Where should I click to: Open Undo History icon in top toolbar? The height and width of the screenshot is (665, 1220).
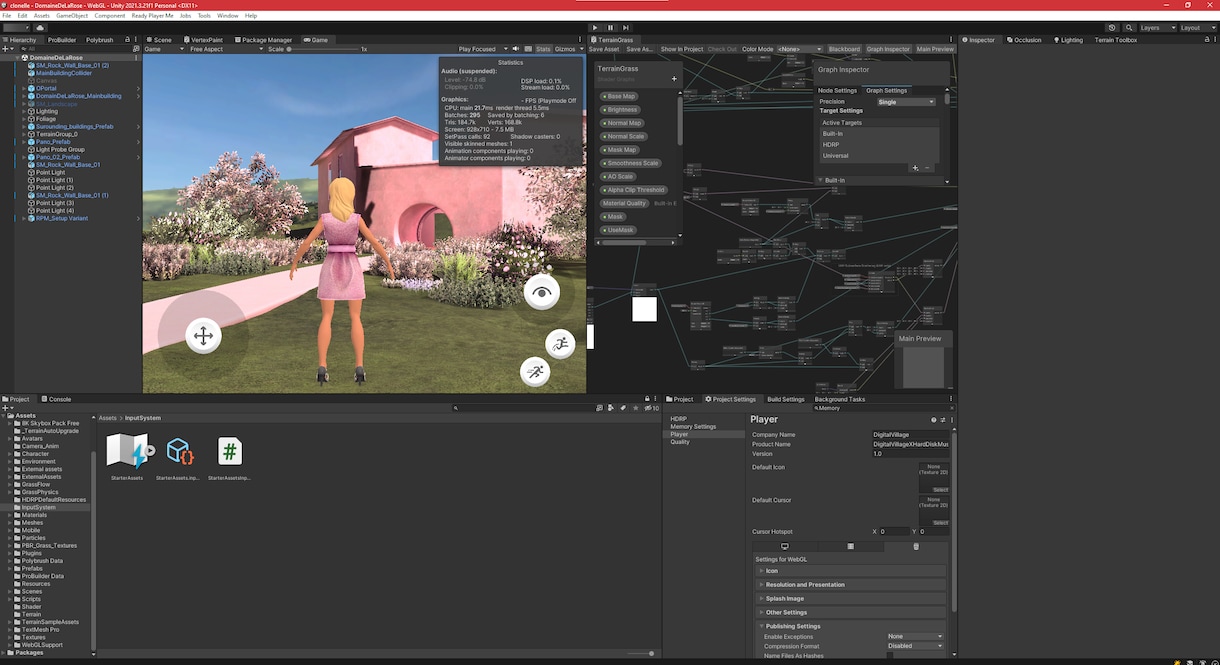(1113, 28)
